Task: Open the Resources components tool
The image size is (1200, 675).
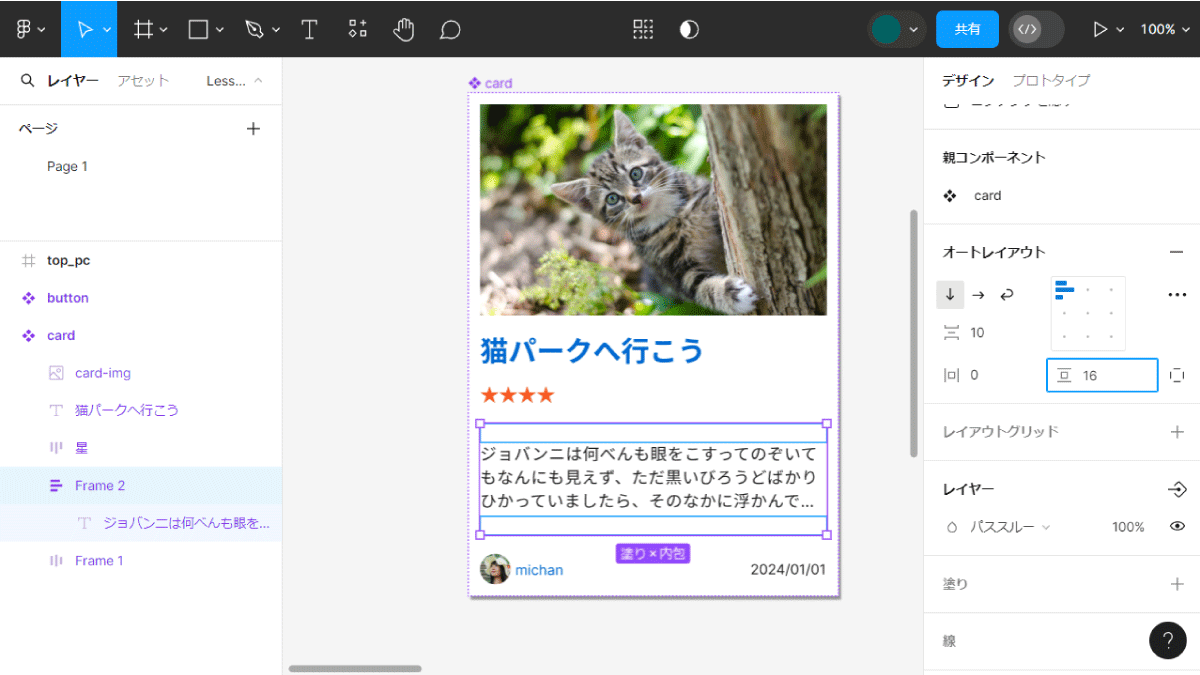Action: point(357,29)
